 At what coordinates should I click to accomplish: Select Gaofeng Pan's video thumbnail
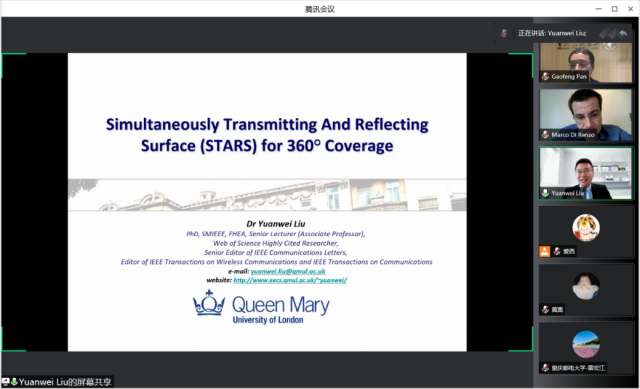click(586, 62)
